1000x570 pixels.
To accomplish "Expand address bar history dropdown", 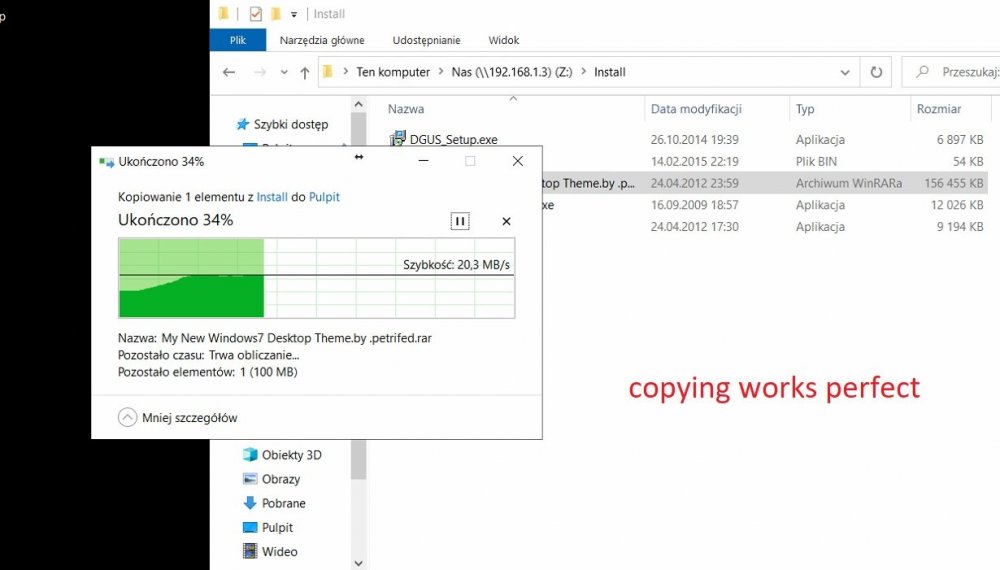I will (844, 72).
